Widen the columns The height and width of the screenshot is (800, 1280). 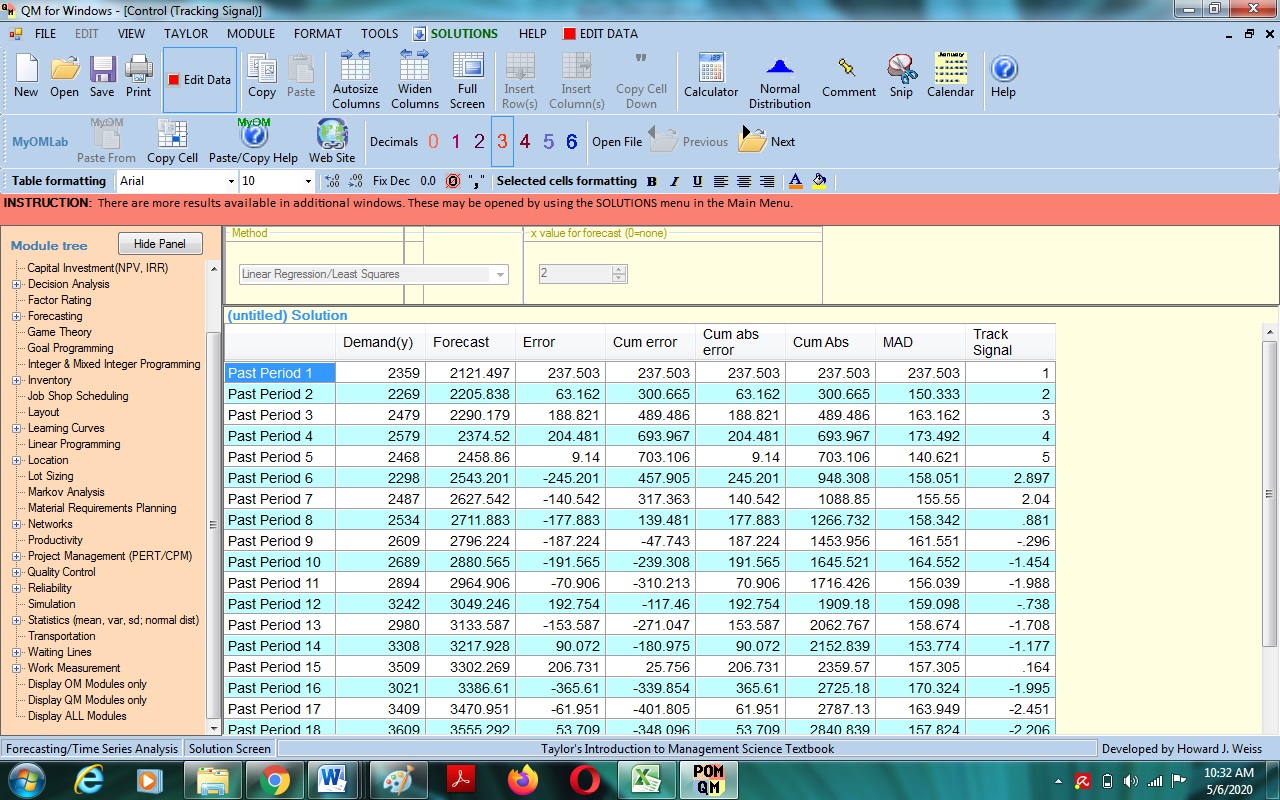pyautogui.click(x=415, y=79)
